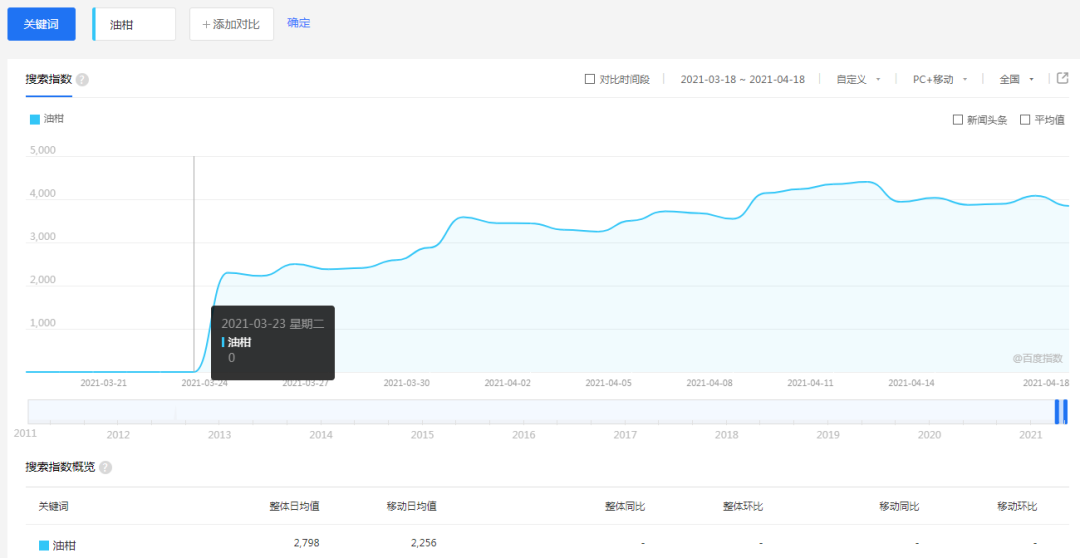Click the blue timeline range slider handle

point(1061,411)
